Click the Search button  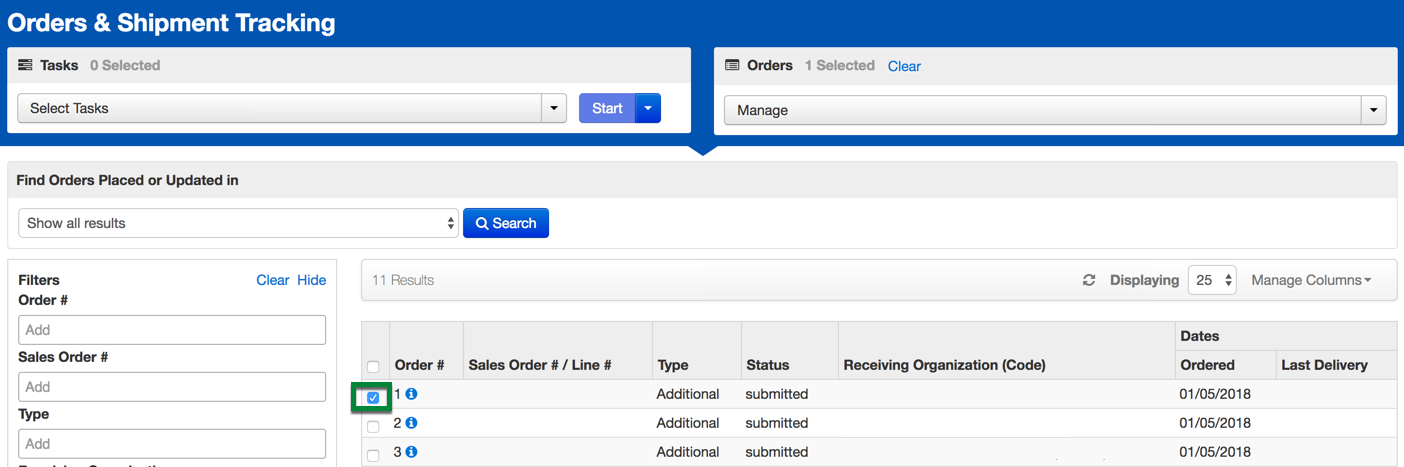click(506, 223)
